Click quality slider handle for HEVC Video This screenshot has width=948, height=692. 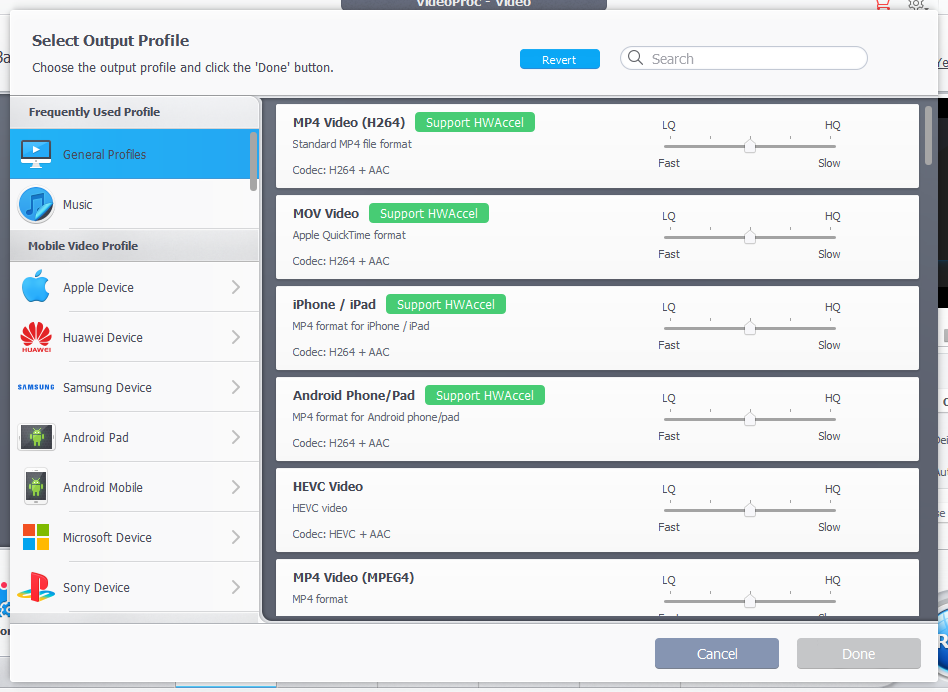tap(750, 510)
